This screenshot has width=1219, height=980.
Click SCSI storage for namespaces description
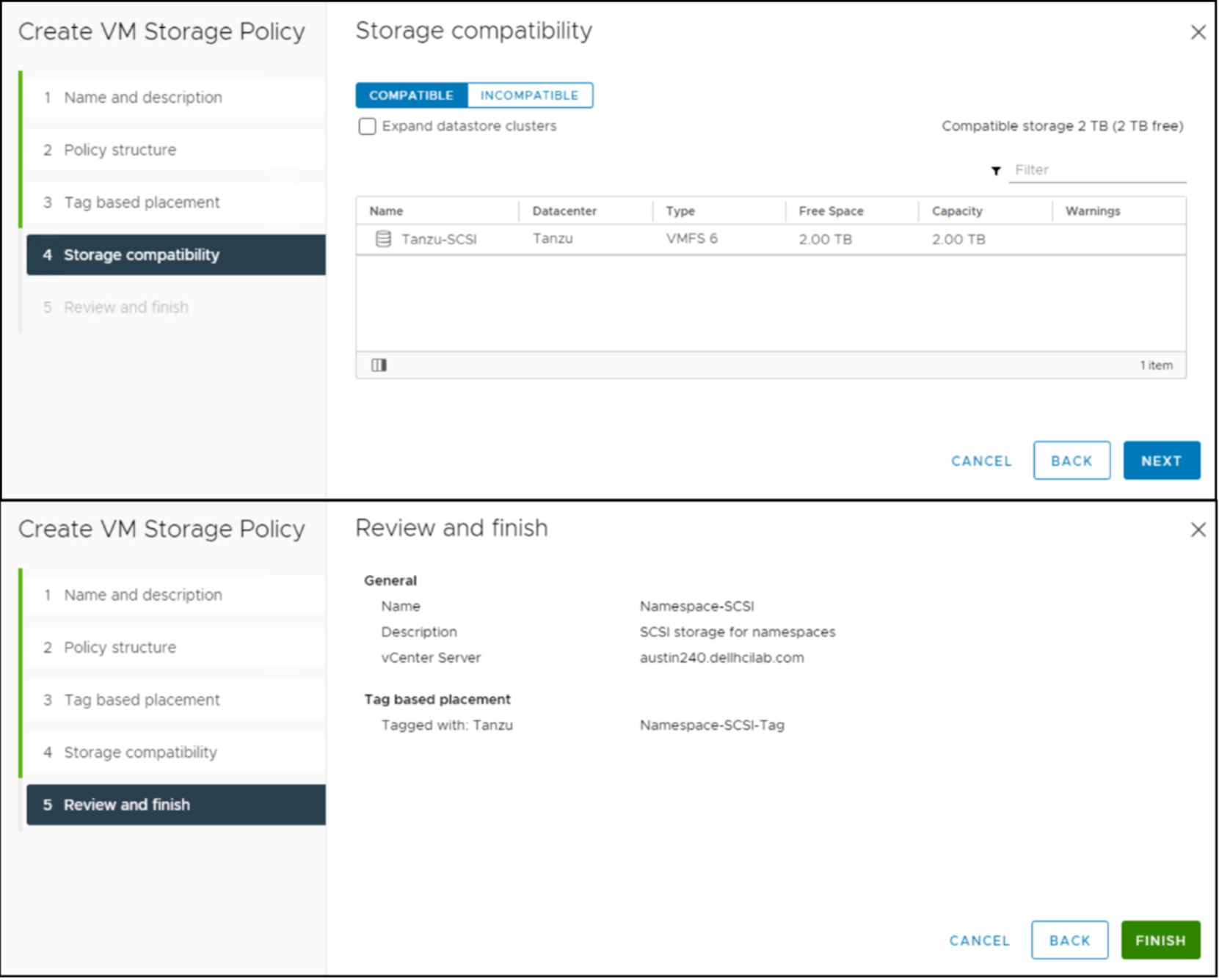737,632
